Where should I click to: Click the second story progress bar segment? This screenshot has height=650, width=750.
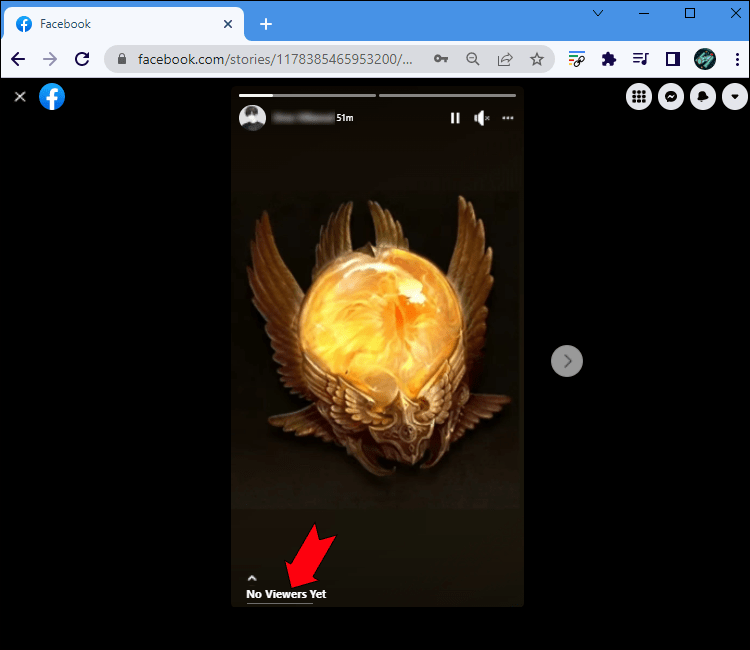pos(447,96)
